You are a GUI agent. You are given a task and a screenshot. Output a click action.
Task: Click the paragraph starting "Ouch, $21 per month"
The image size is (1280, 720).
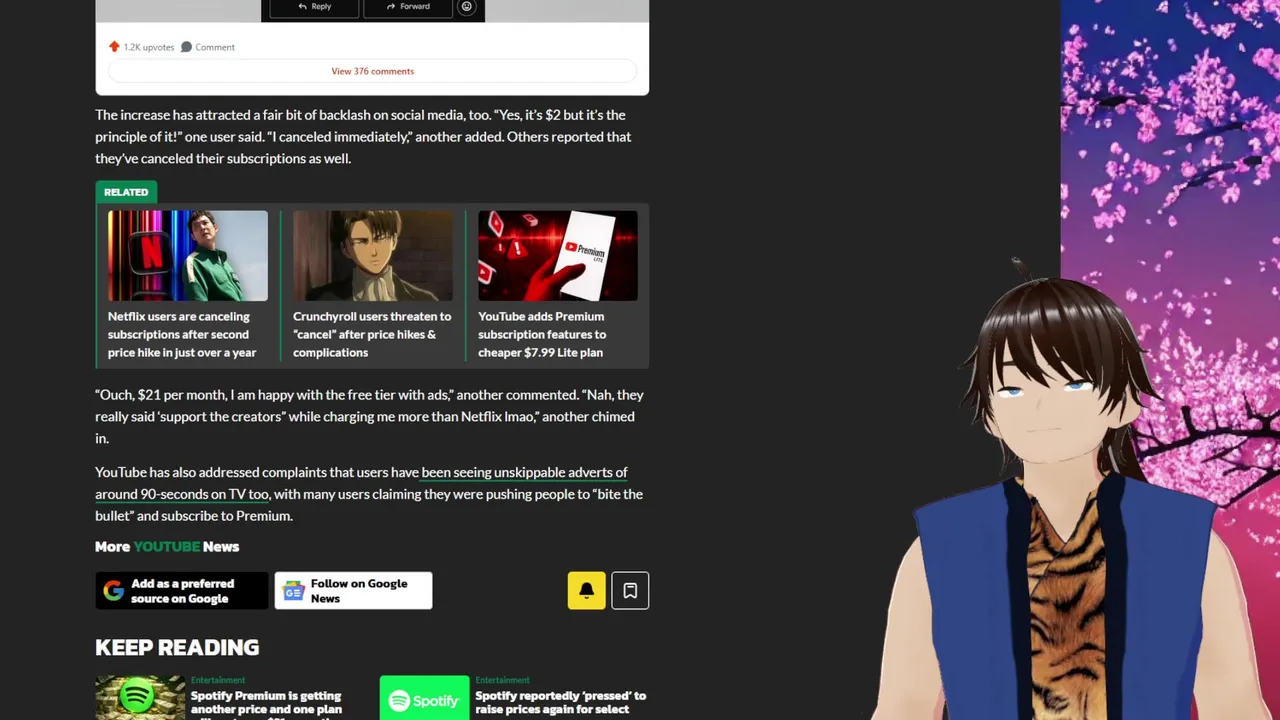[370, 416]
